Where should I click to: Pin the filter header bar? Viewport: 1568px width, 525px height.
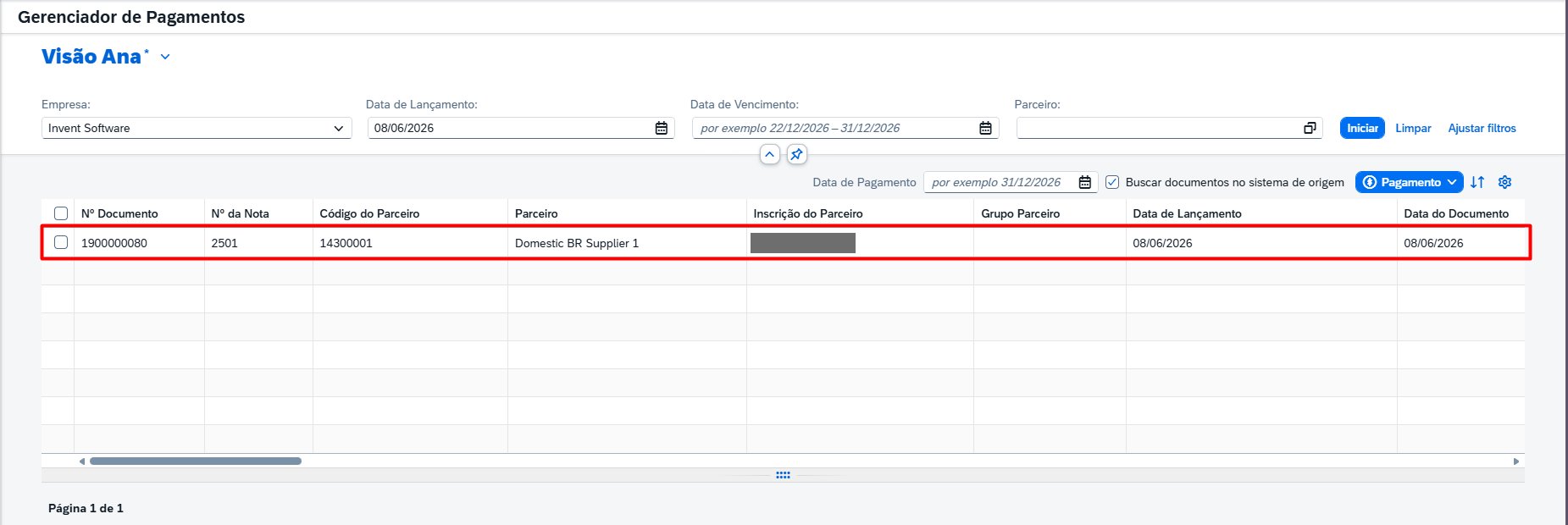click(x=796, y=154)
